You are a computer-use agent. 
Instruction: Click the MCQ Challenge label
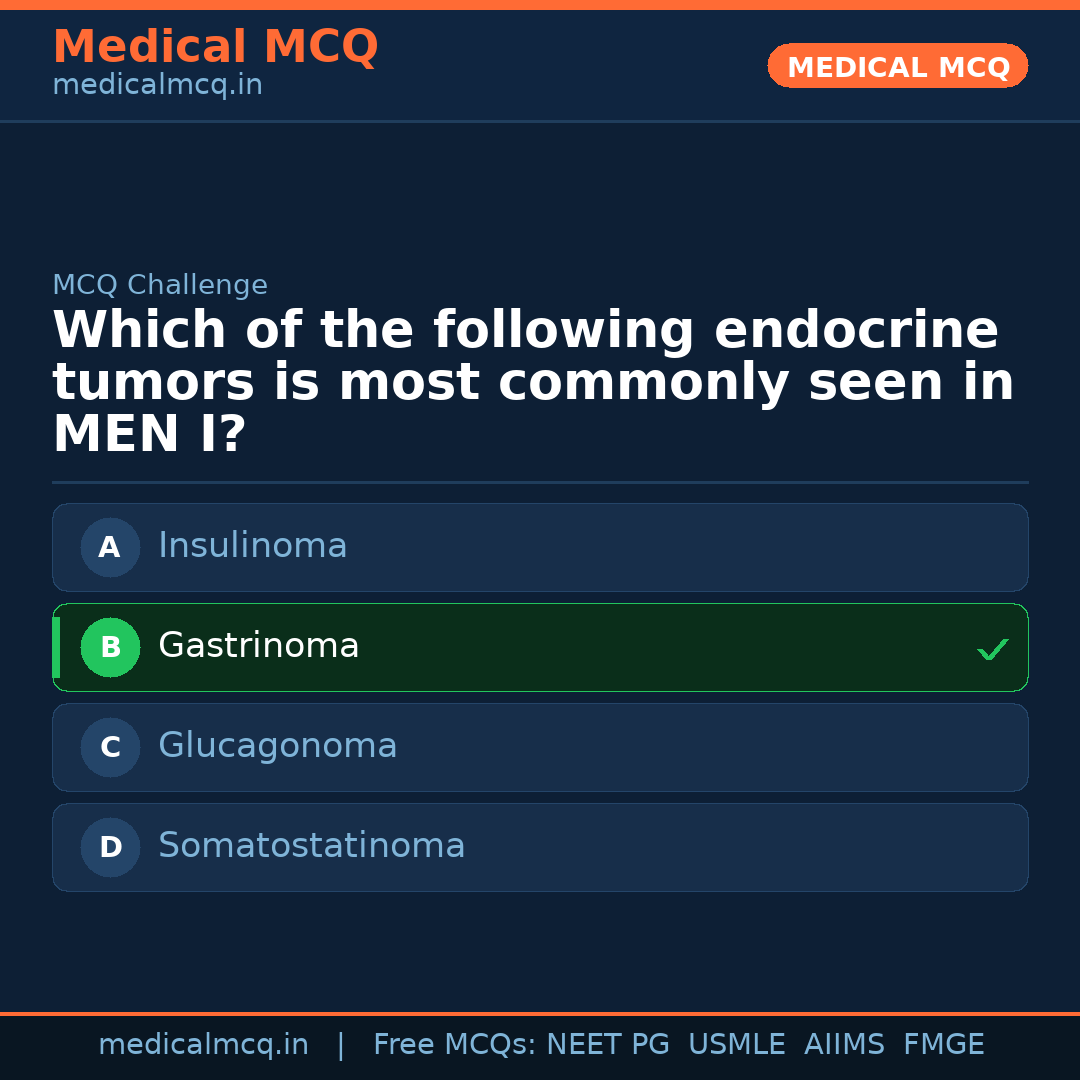coord(160,285)
